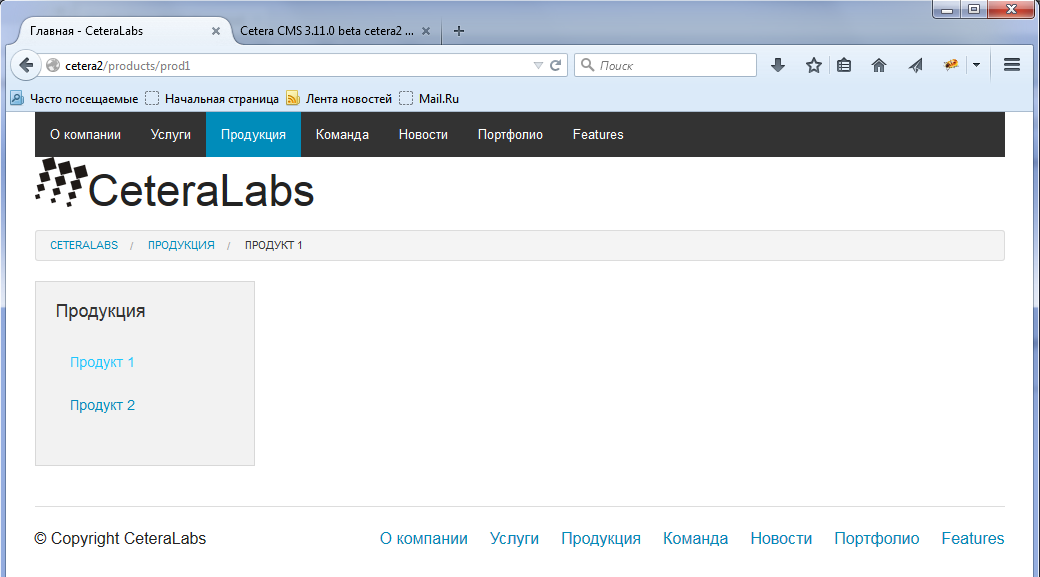Follow the CETERALABS breadcrumb link
The height and width of the screenshot is (577, 1040).
[84, 245]
